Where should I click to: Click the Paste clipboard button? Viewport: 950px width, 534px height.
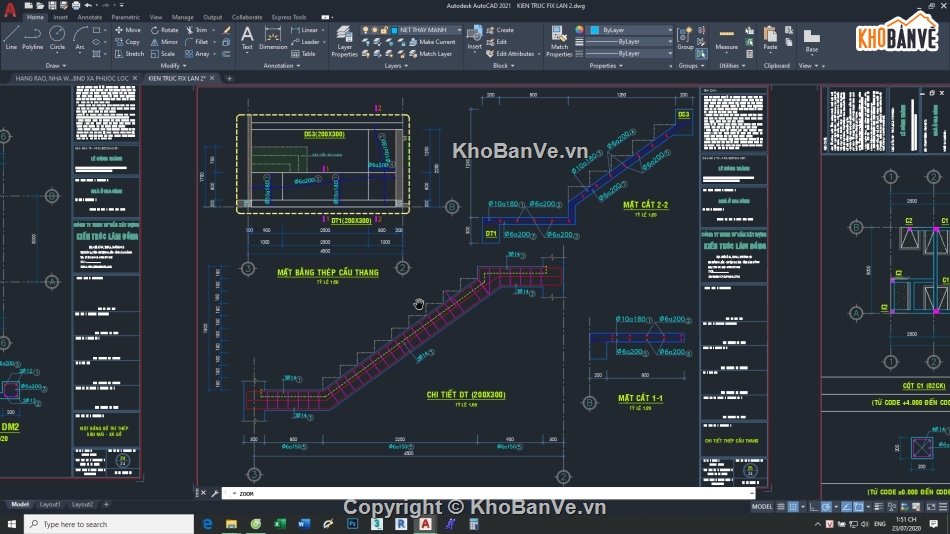(770, 38)
